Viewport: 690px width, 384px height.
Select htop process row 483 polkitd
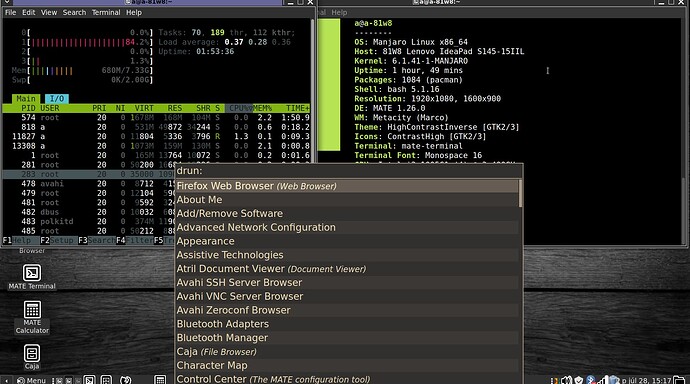[x=89, y=222]
